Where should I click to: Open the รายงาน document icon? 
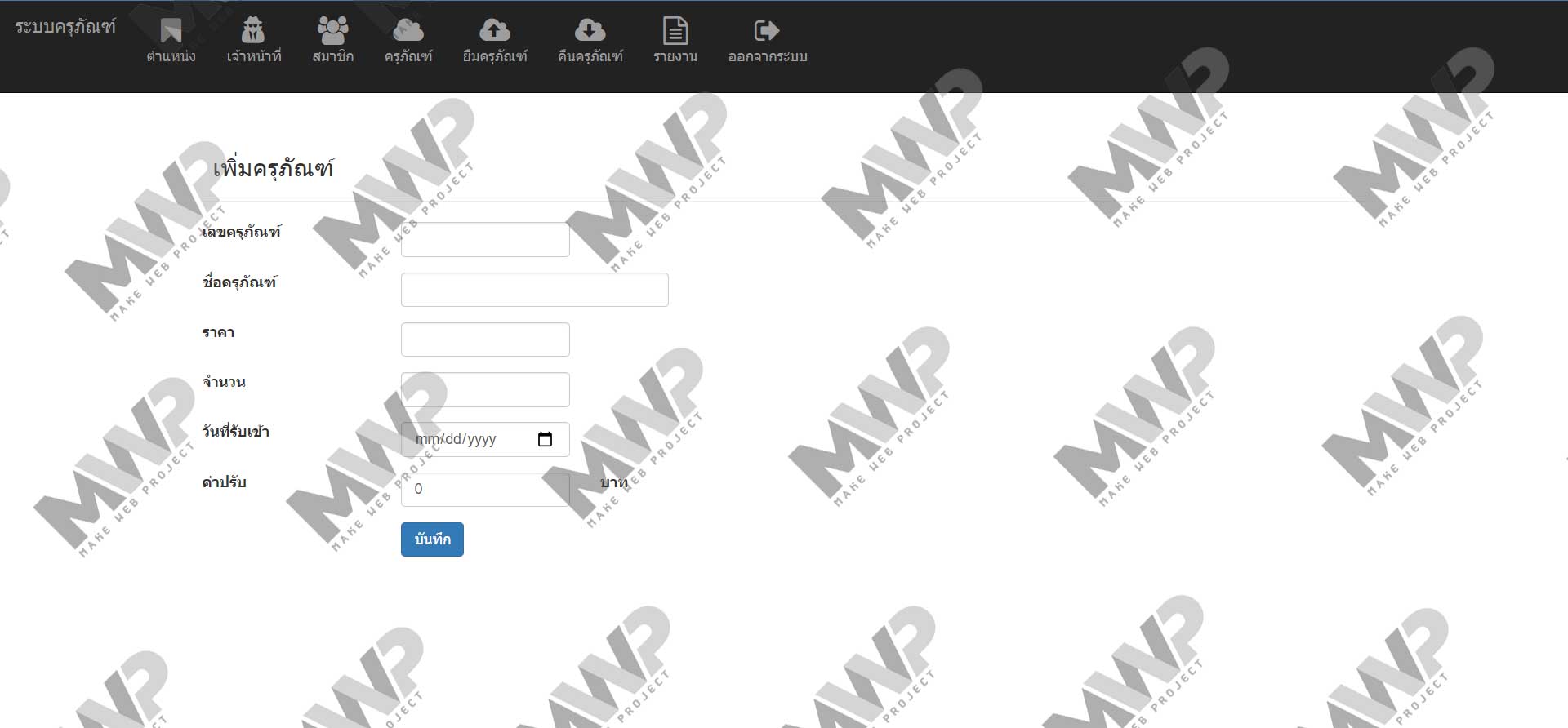click(x=675, y=30)
